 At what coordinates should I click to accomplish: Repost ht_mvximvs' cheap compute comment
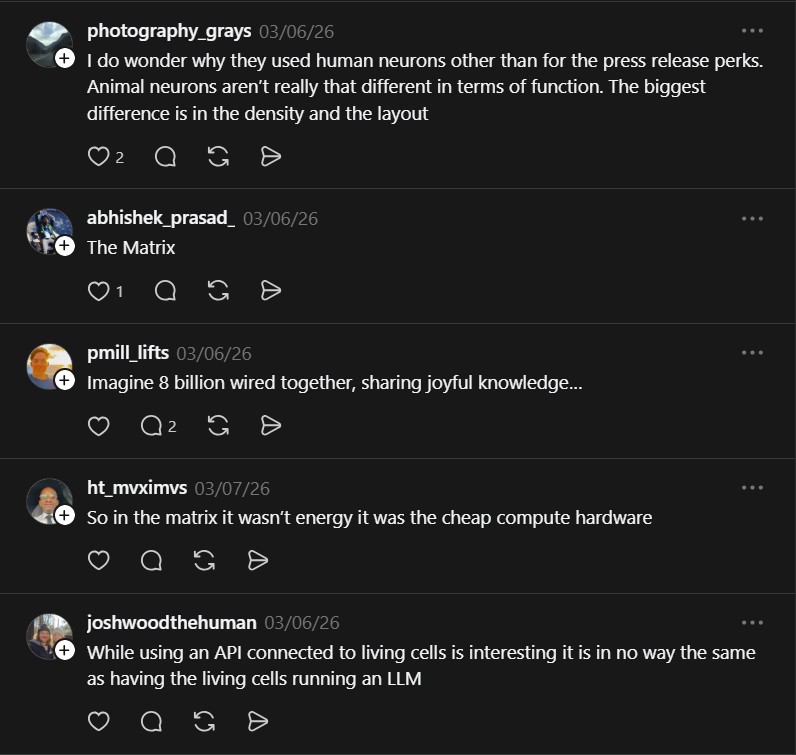[205, 560]
